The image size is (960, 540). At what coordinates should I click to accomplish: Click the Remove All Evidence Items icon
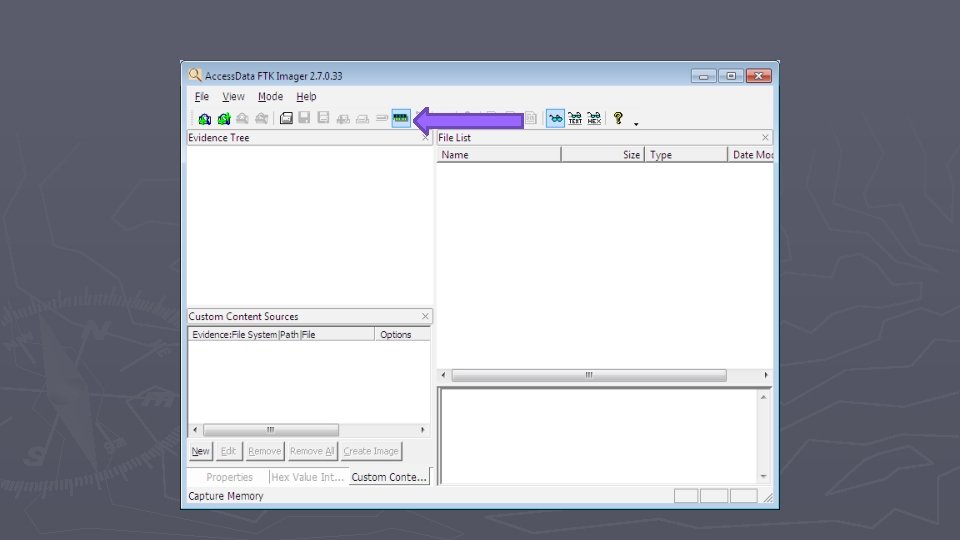(261, 118)
